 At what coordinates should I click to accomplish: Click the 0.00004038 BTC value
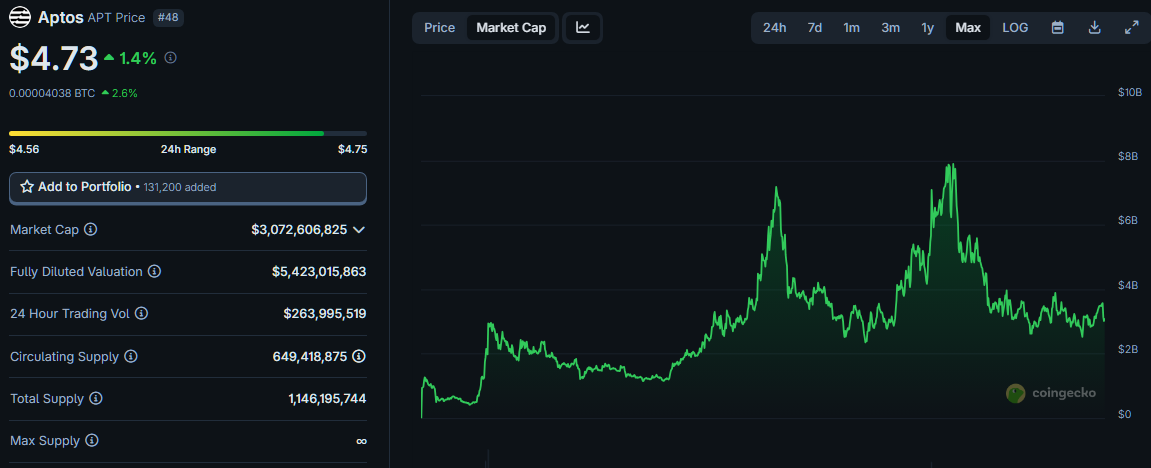(52, 93)
